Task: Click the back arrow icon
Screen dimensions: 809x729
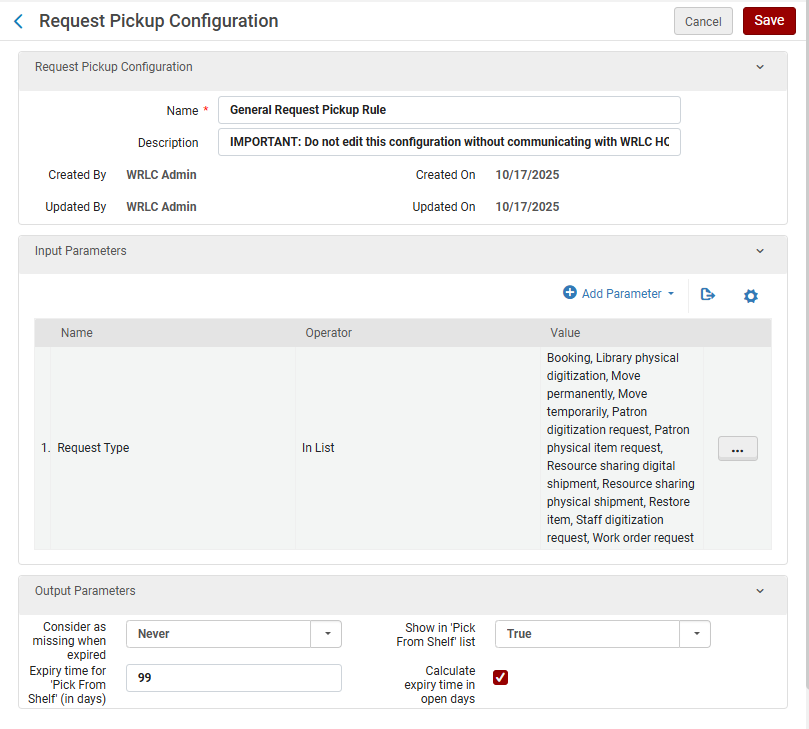Action: coord(18,21)
